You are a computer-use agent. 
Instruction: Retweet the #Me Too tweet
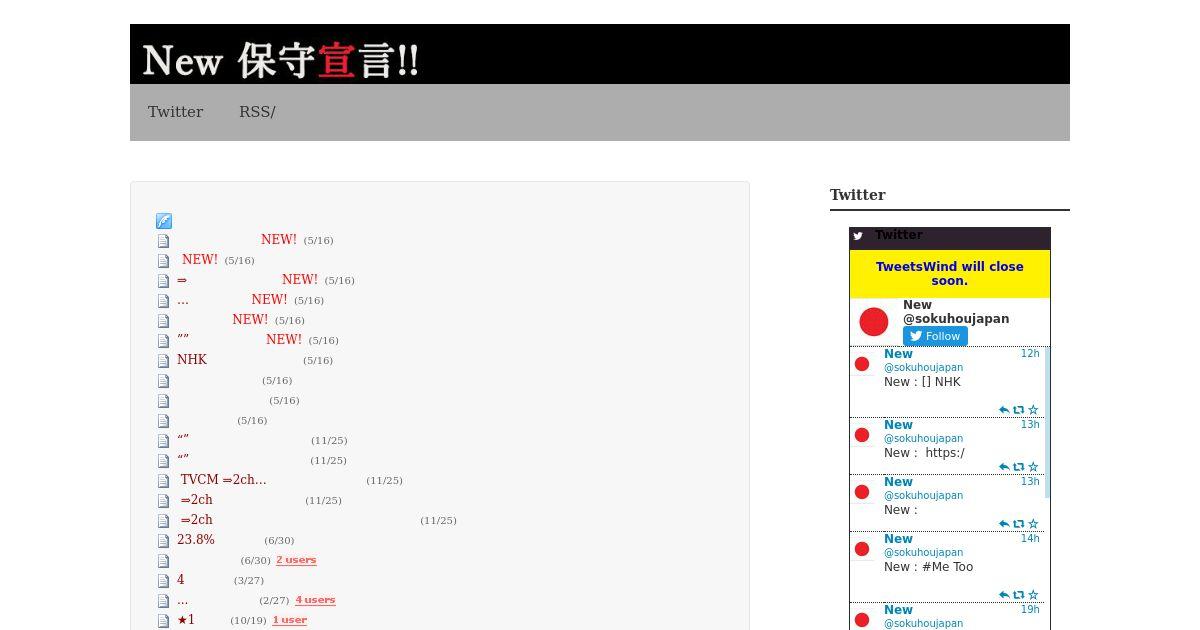tap(1019, 595)
